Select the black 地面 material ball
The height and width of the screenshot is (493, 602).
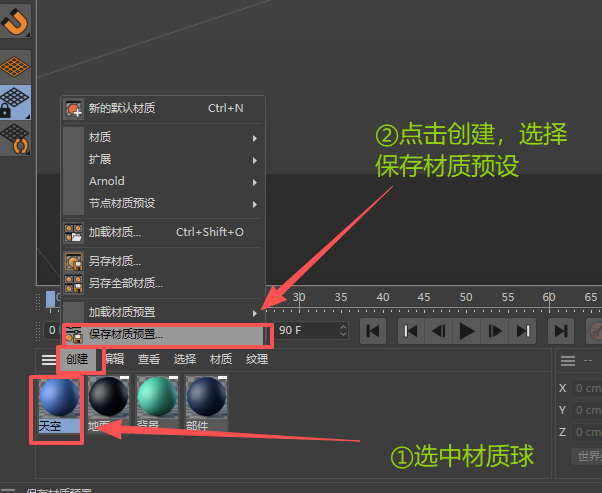[x=109, y=404]
